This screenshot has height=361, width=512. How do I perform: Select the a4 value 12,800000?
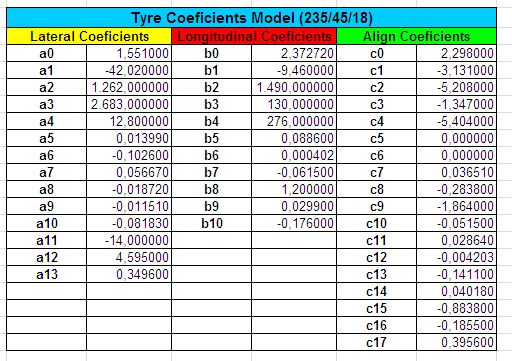129,121
